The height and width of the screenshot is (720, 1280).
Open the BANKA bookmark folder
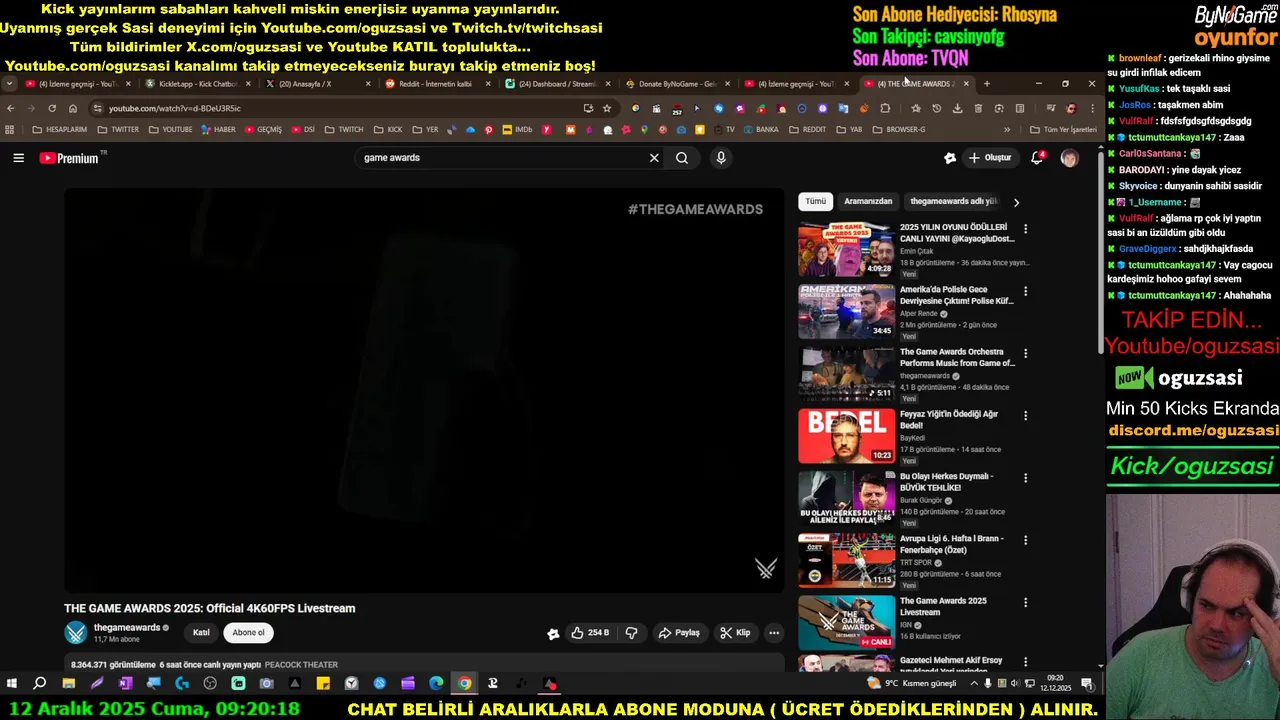click(x=760, y=130)
